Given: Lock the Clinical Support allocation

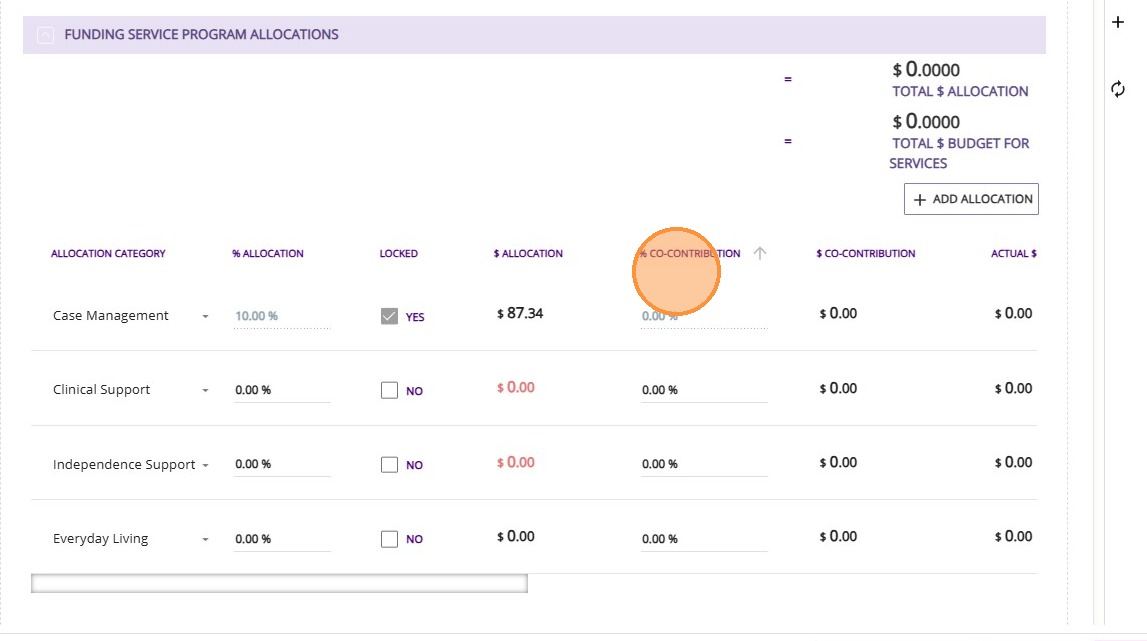Looking at the screenshot, I should [390, 390].
